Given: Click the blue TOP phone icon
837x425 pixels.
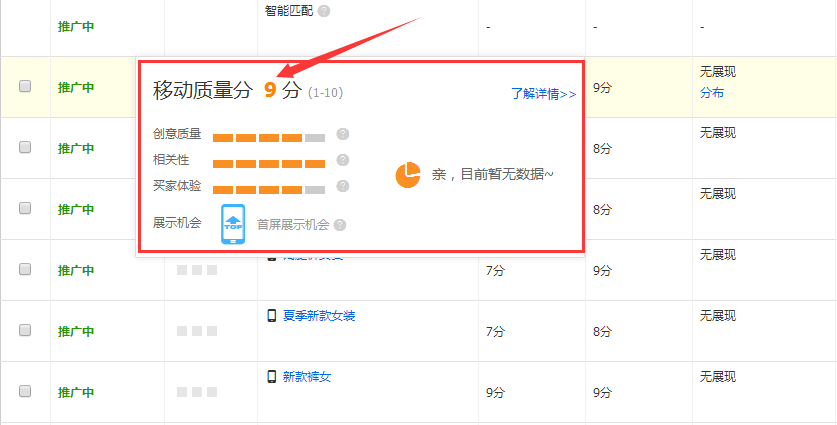Looking at the screenshot, I should point(232,223).
